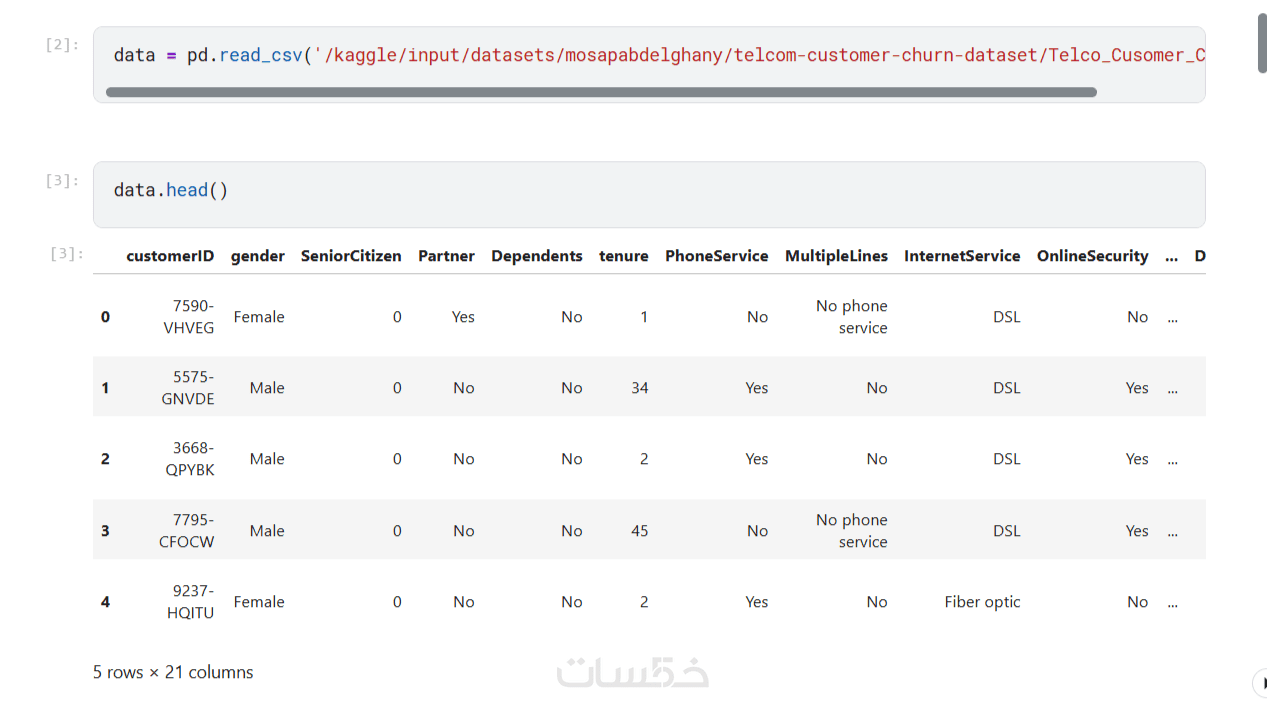Screen dimensions: 1267x702
Task: Click the SeniorCitizen column header
Action: [351, 256]
